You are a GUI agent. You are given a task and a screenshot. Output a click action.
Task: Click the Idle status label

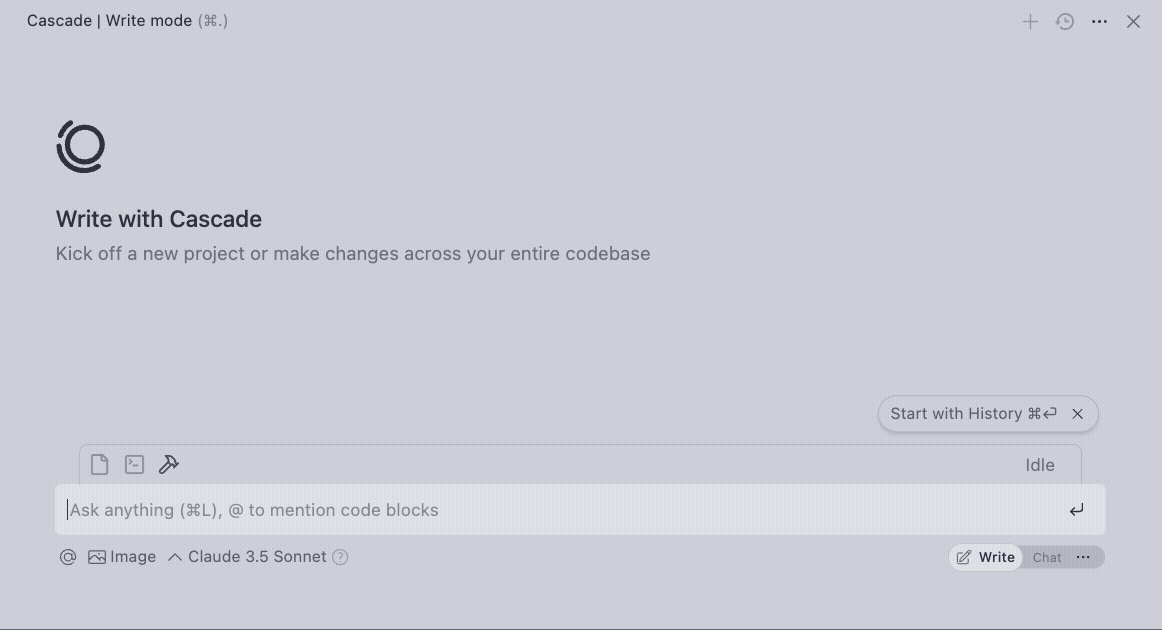click(1039, 465)
